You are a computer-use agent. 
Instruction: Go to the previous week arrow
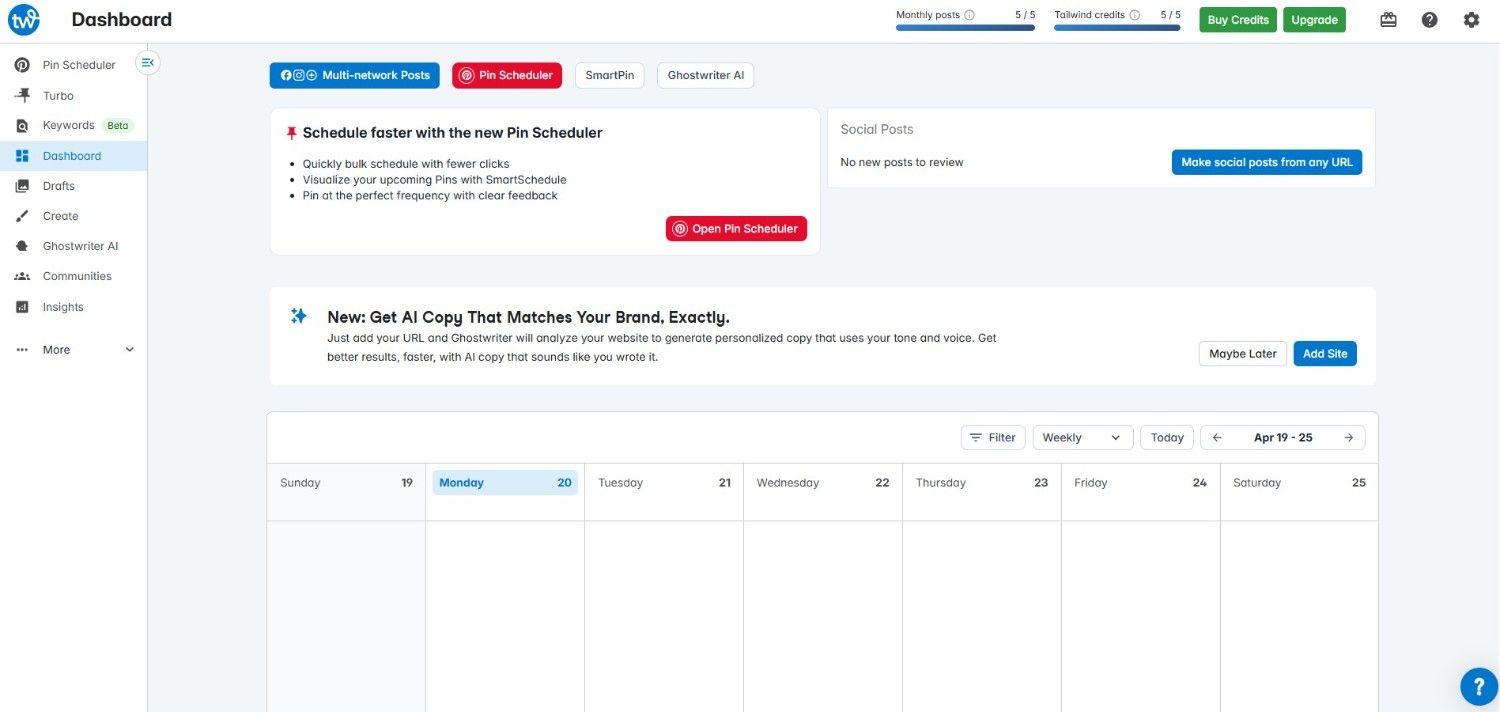1217,437
